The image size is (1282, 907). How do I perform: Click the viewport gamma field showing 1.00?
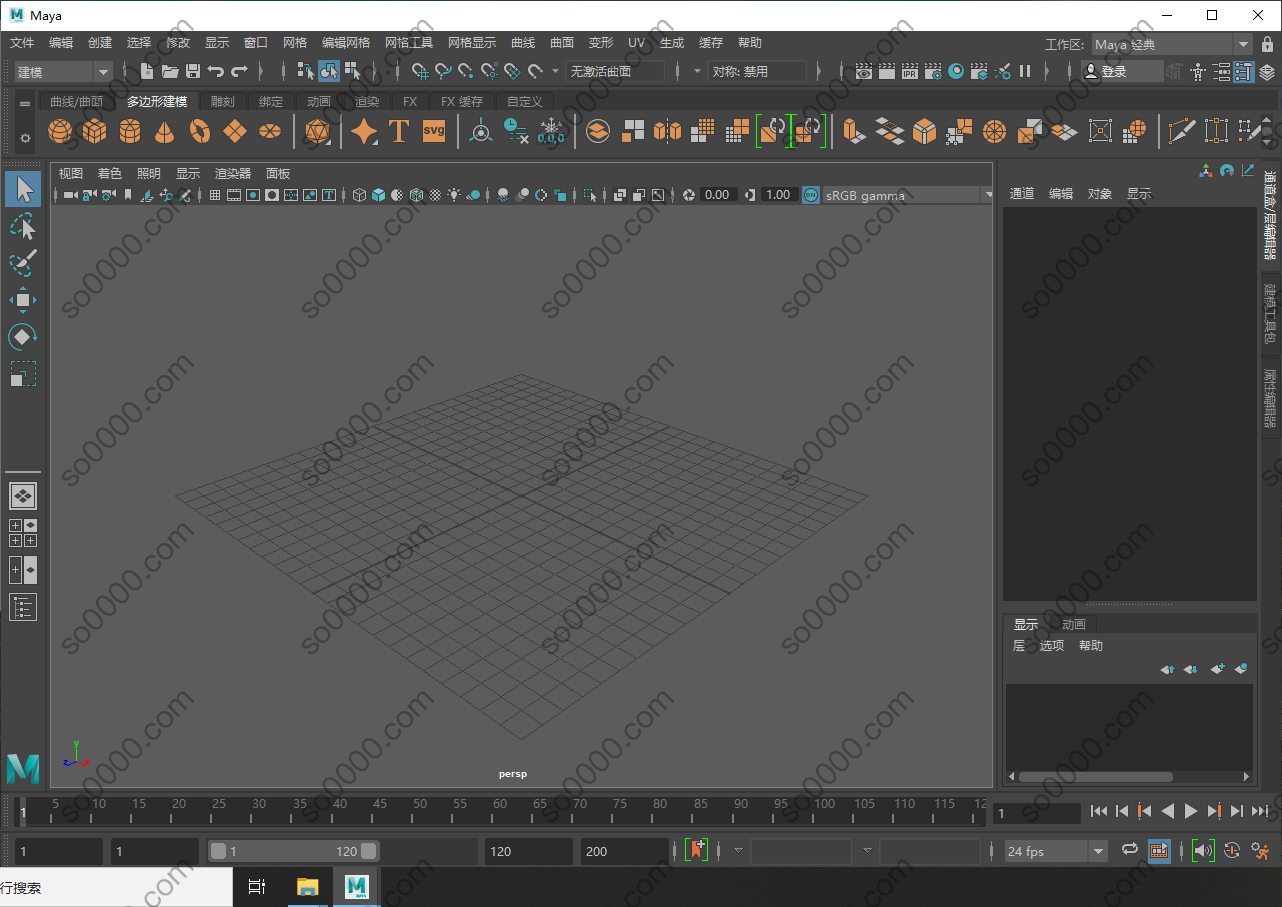point(779,195)
